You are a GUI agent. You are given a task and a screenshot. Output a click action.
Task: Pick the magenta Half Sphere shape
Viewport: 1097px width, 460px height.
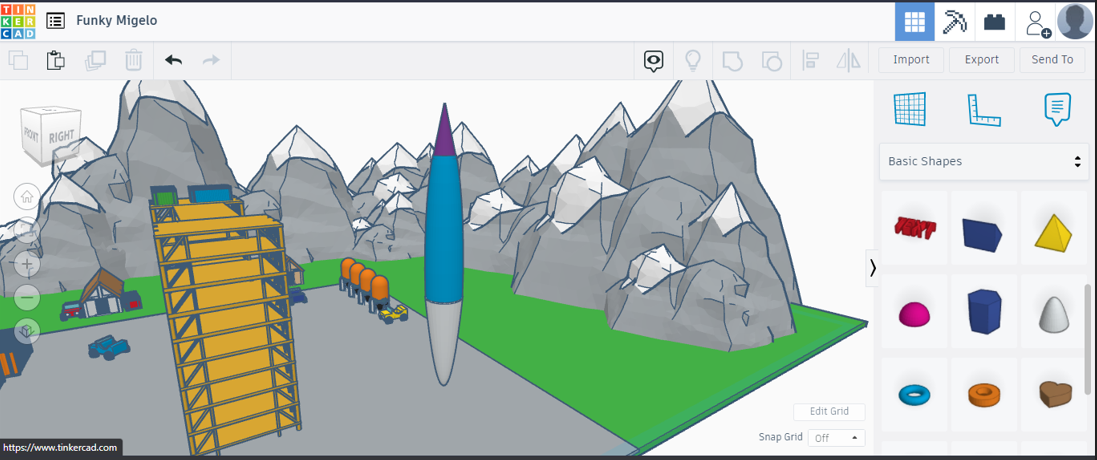(x=915, y=315)
